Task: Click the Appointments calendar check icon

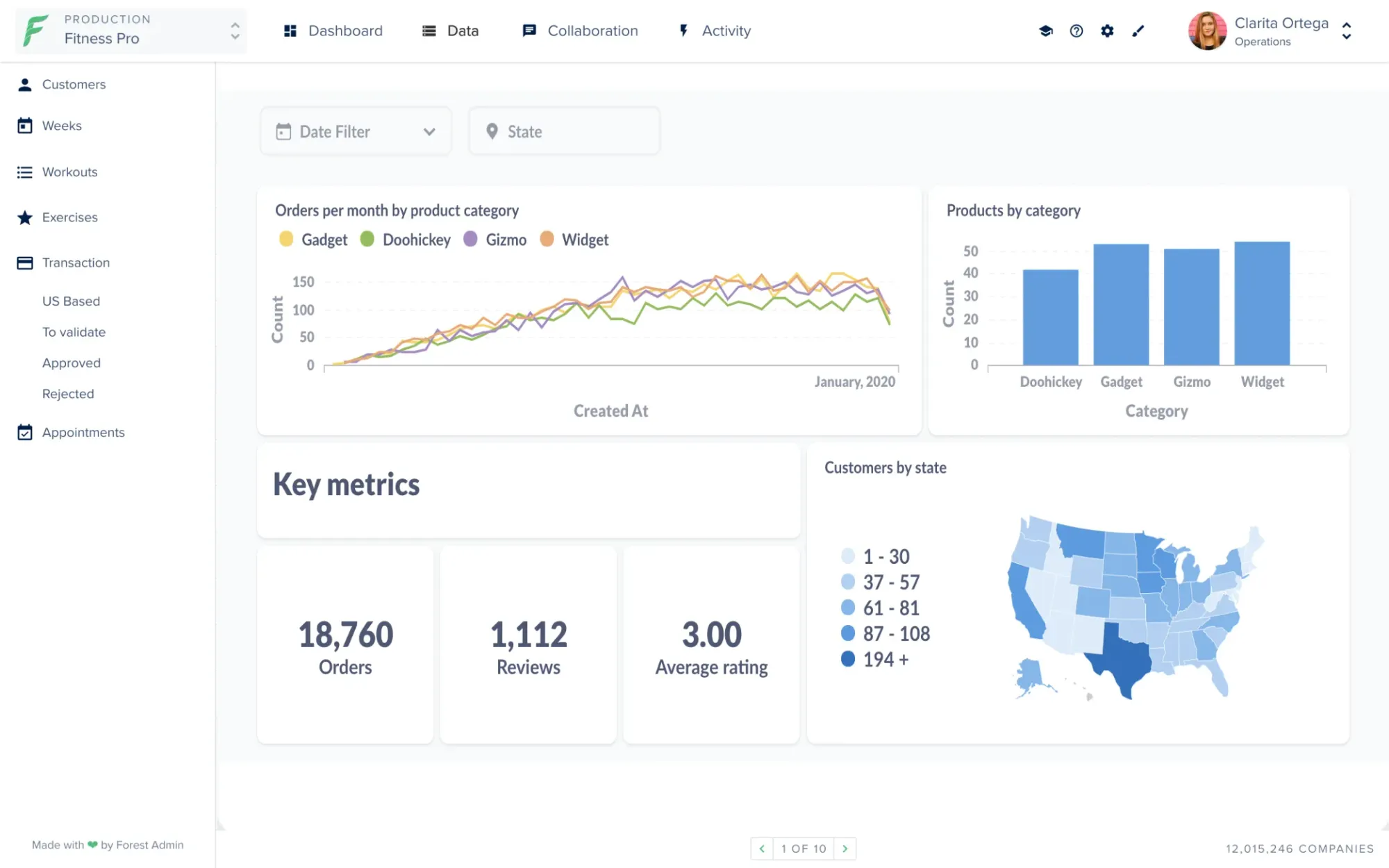Action: [x=25, y=432]
